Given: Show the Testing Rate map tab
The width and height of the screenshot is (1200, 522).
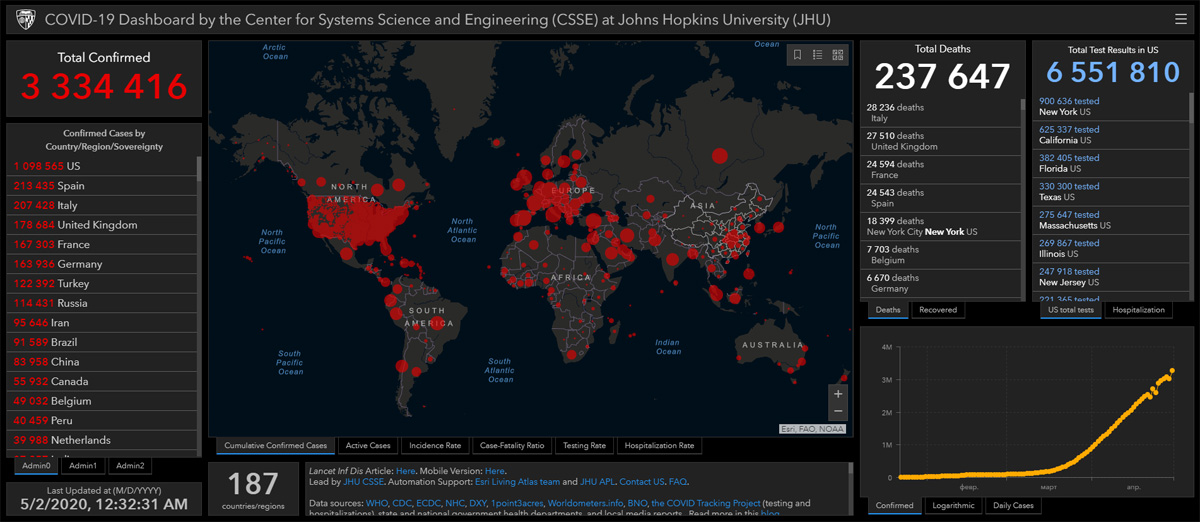Looking at the screenshot, I should [584, 445].
